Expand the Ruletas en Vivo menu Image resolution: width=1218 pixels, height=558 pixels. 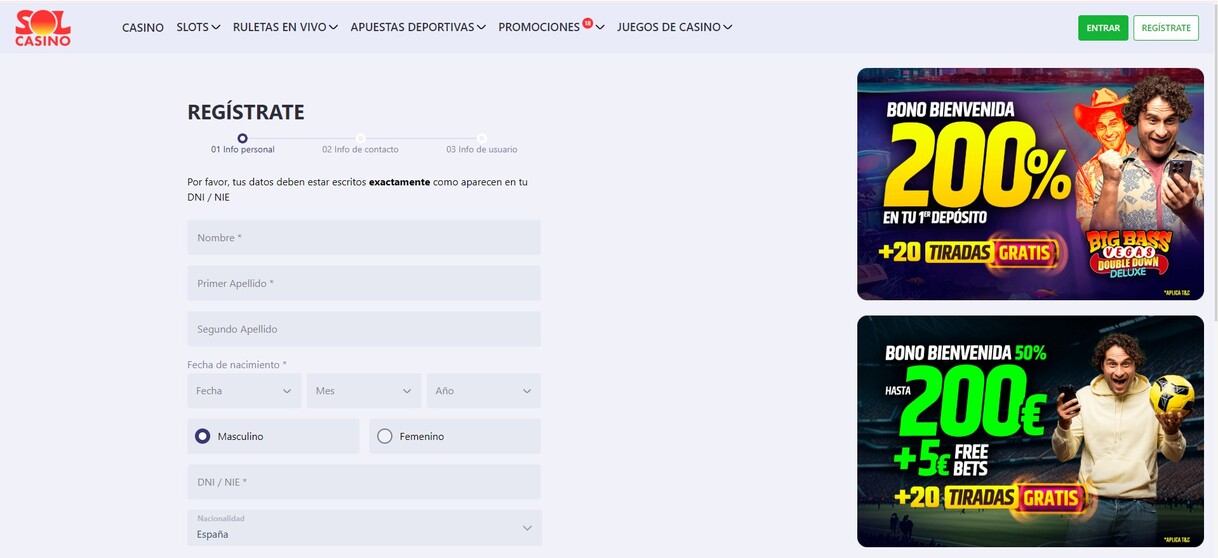tap(285, 27)
